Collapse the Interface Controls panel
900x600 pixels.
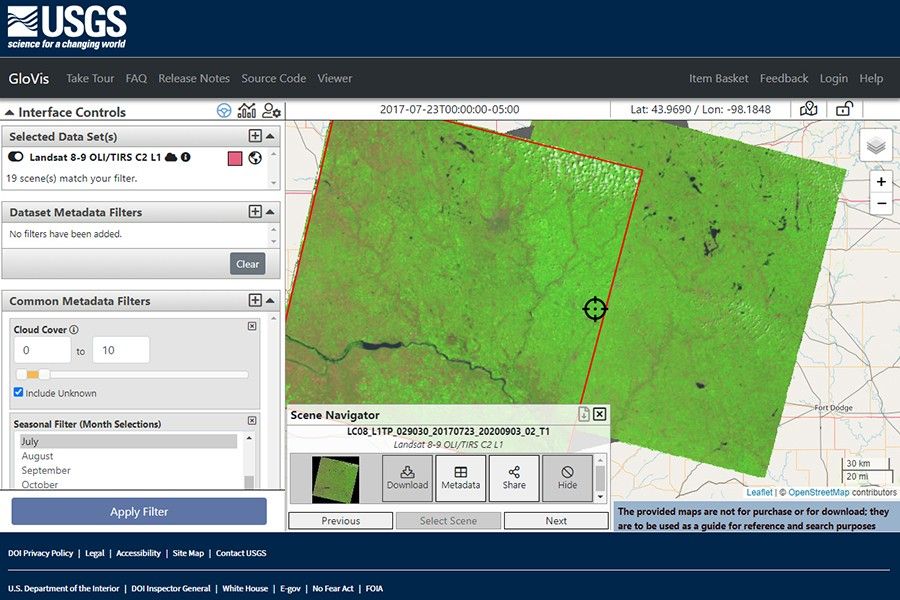pos(10,111)
